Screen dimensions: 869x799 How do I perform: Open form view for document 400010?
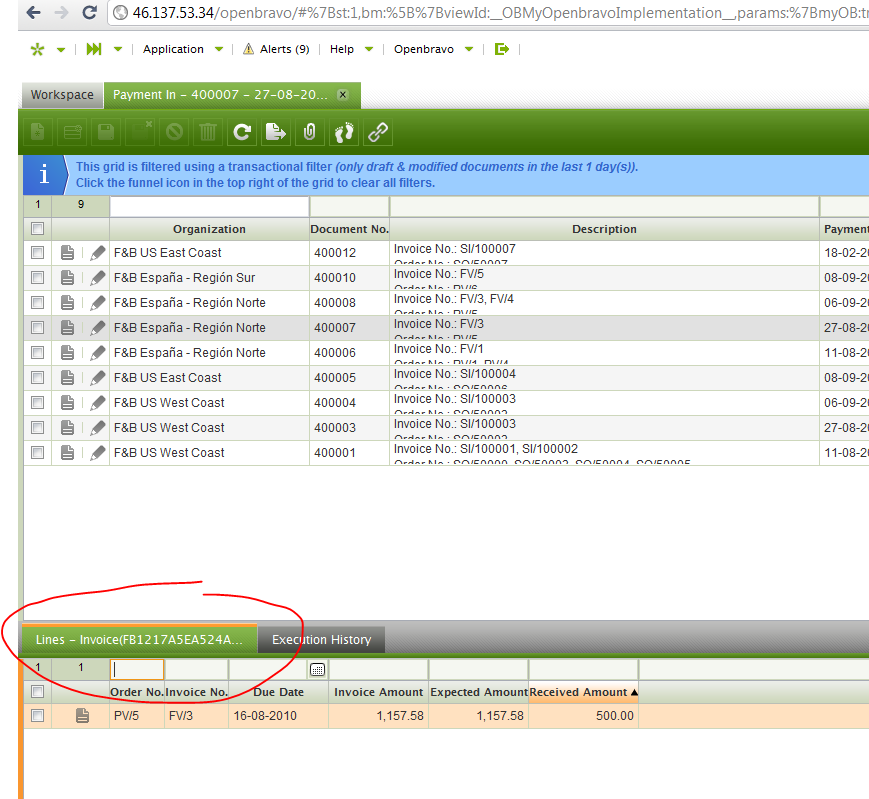[67, 278]
